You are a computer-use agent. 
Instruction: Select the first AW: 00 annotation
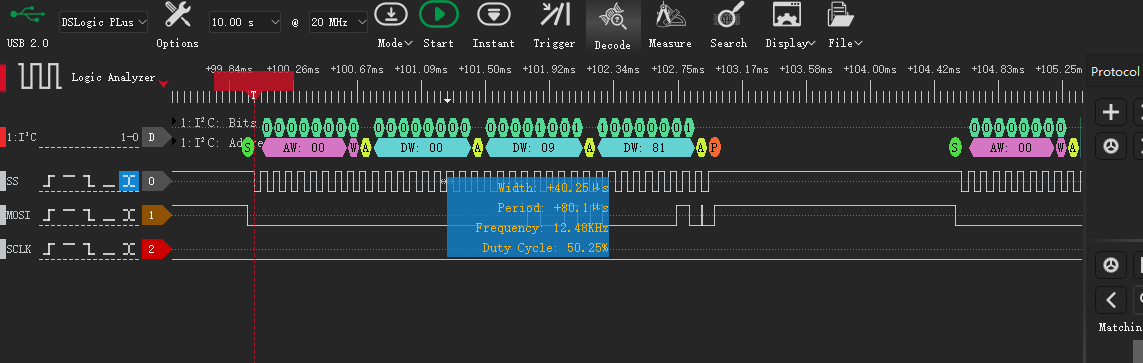[303, 148]
